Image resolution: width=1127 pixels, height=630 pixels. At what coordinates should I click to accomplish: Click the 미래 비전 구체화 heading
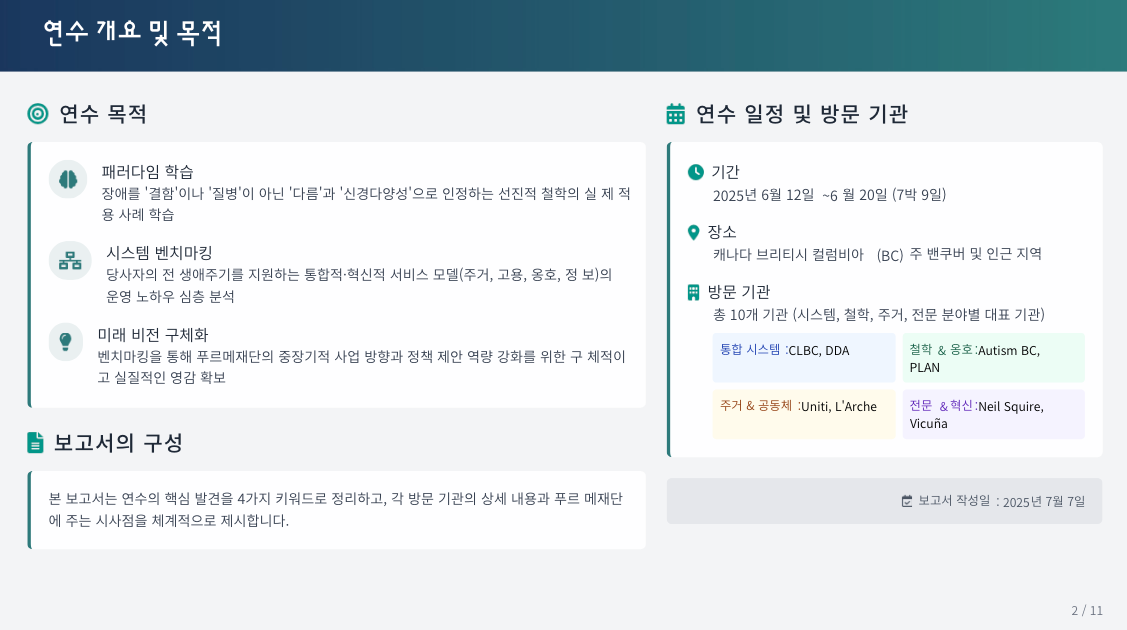point(153,335)
